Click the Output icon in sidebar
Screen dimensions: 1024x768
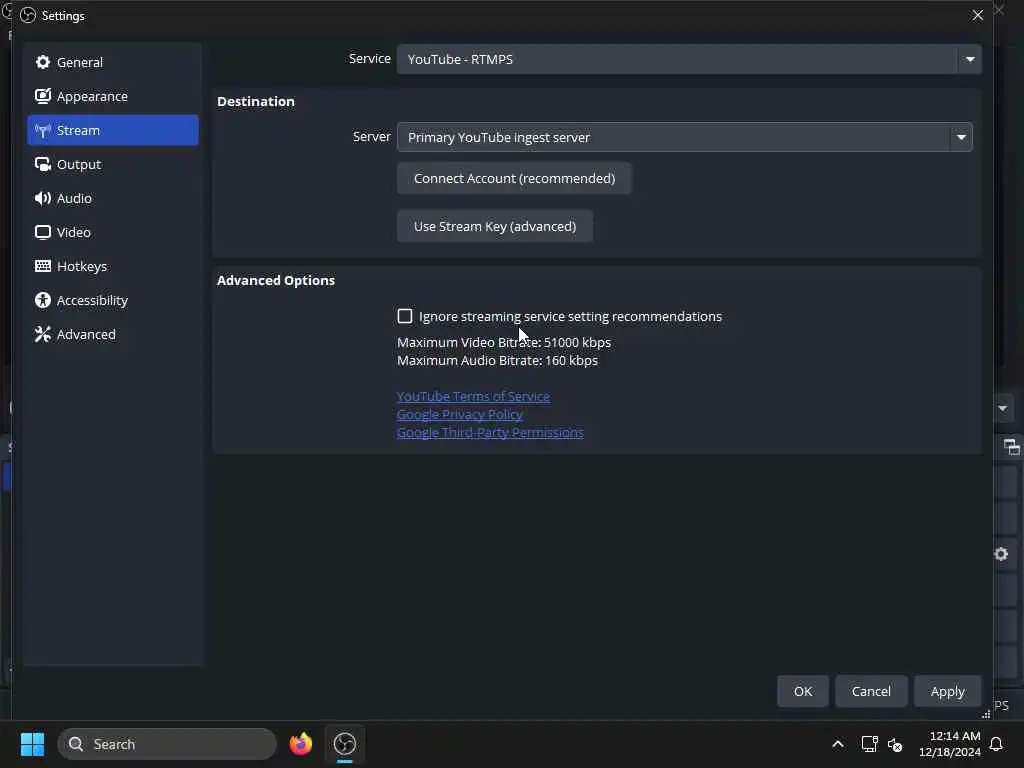coord(43,165)
